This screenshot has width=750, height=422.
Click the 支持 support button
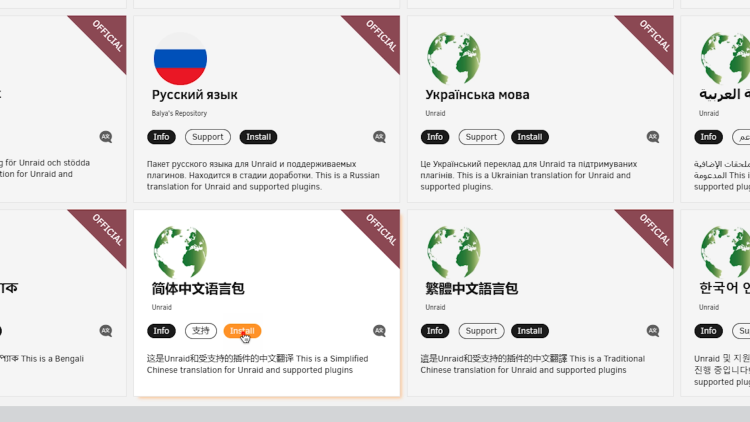[x=201, y=331]
